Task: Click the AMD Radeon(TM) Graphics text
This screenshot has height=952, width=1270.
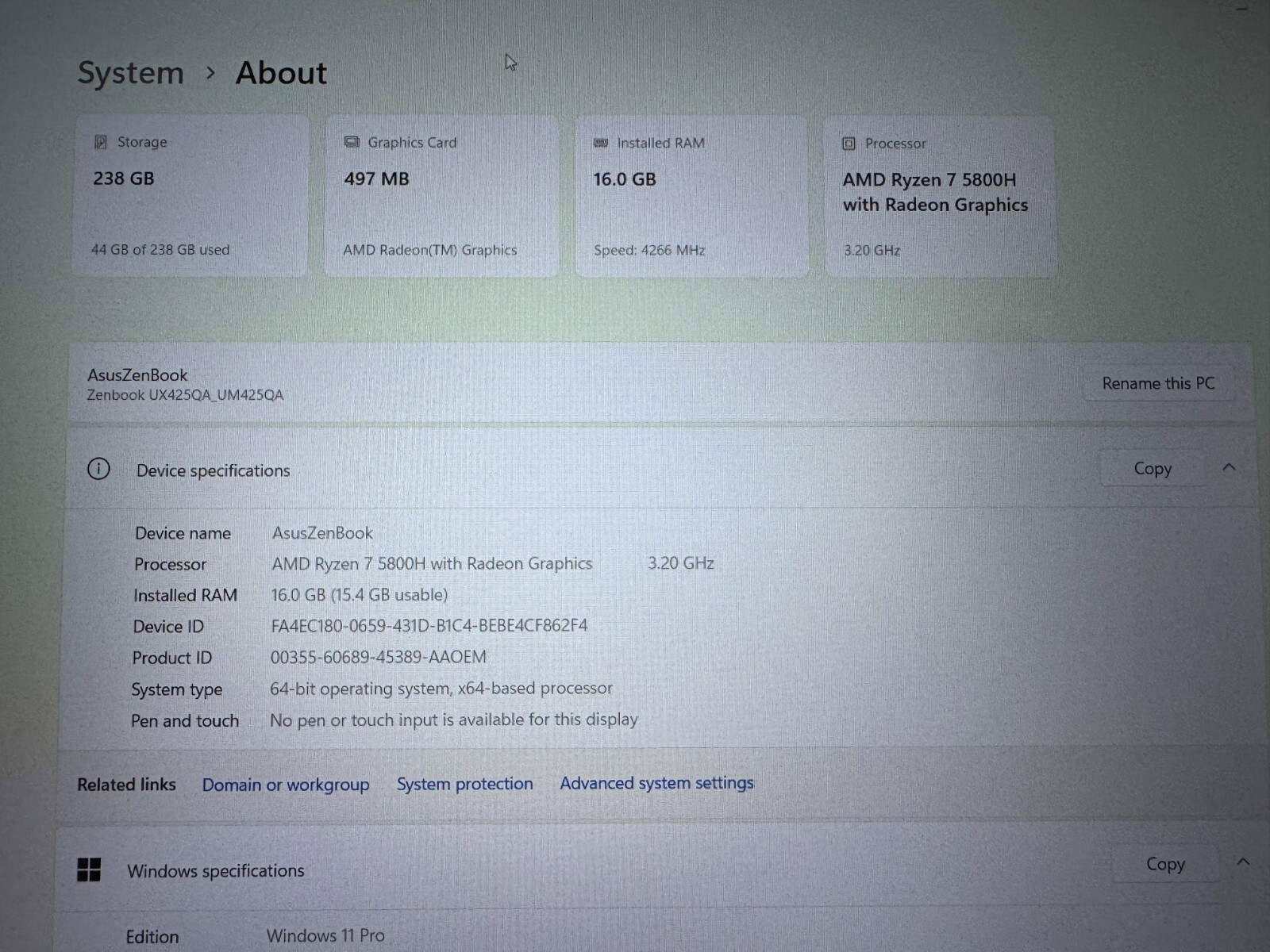Action: click(x=430, y=250)
